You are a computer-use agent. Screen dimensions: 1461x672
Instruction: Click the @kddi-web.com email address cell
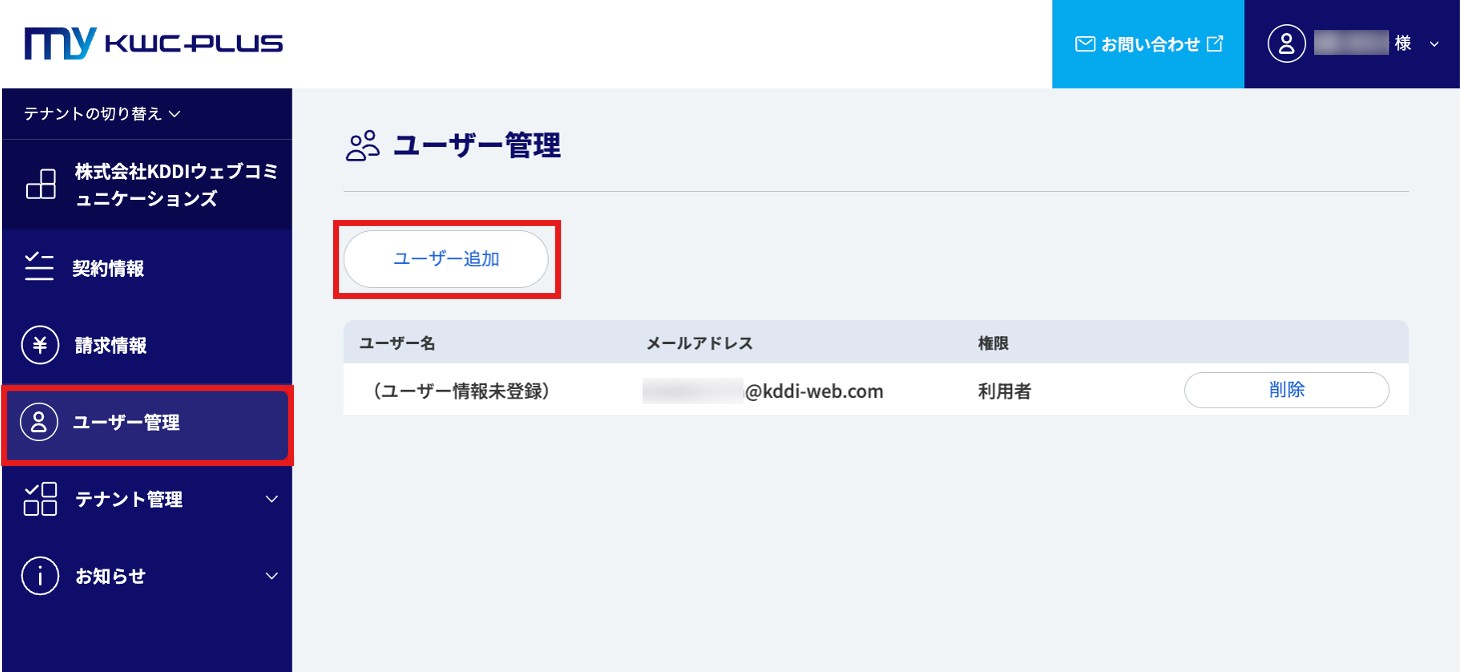[763, 391]
